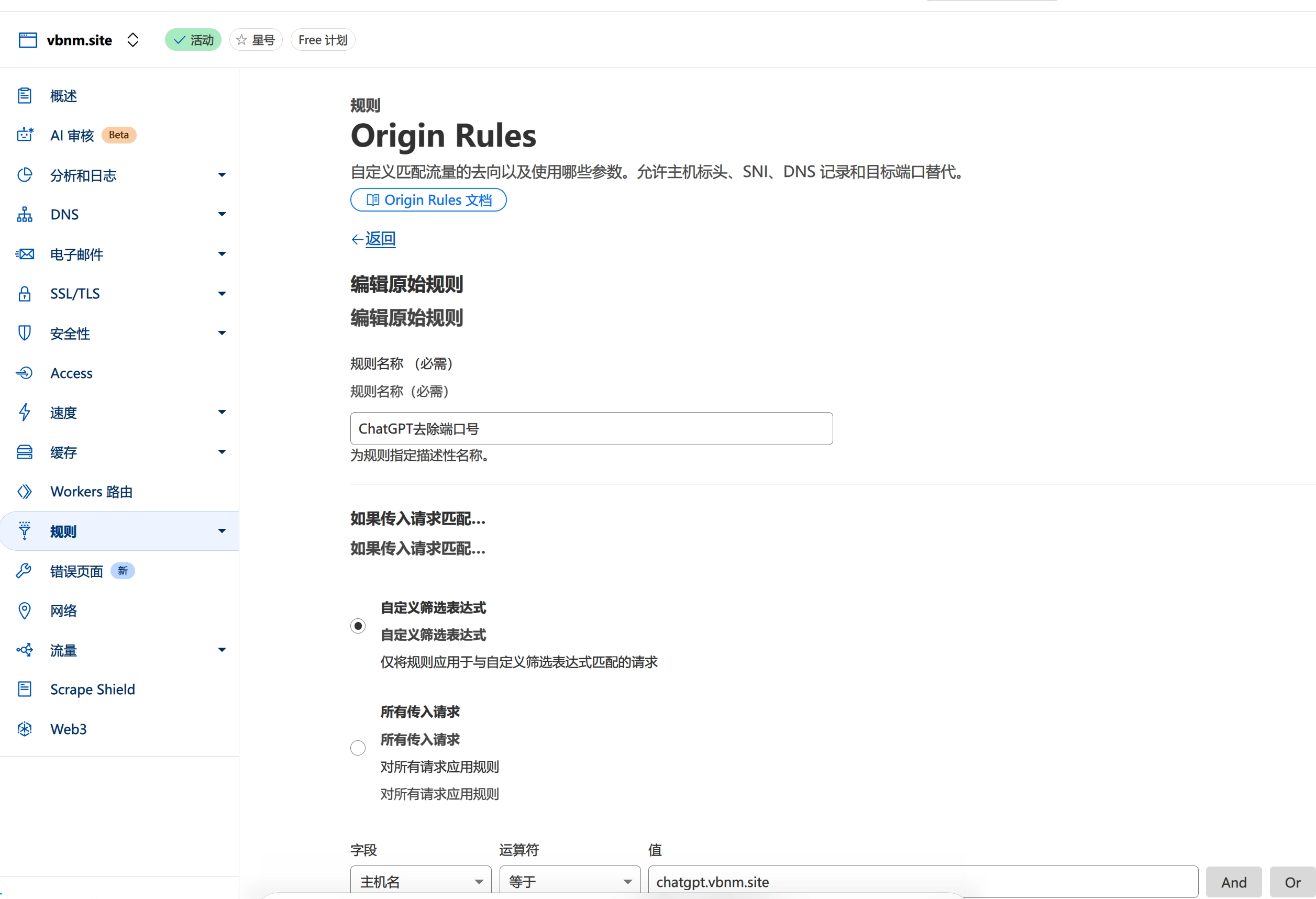Open Scrape Shield in the sidebar
Image resolution: width=1316 pixels, height=899 pixels.
coord(119,689)
